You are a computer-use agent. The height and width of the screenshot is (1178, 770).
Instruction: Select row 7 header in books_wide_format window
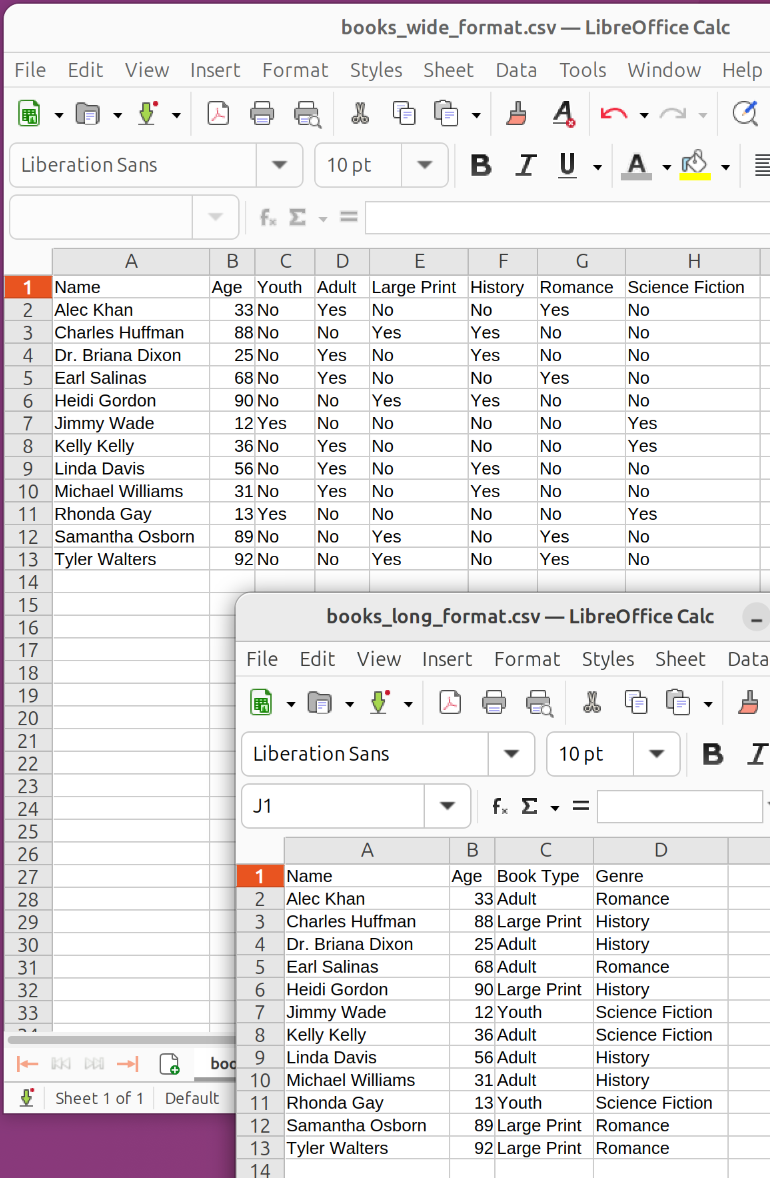[x=28, y=424]
